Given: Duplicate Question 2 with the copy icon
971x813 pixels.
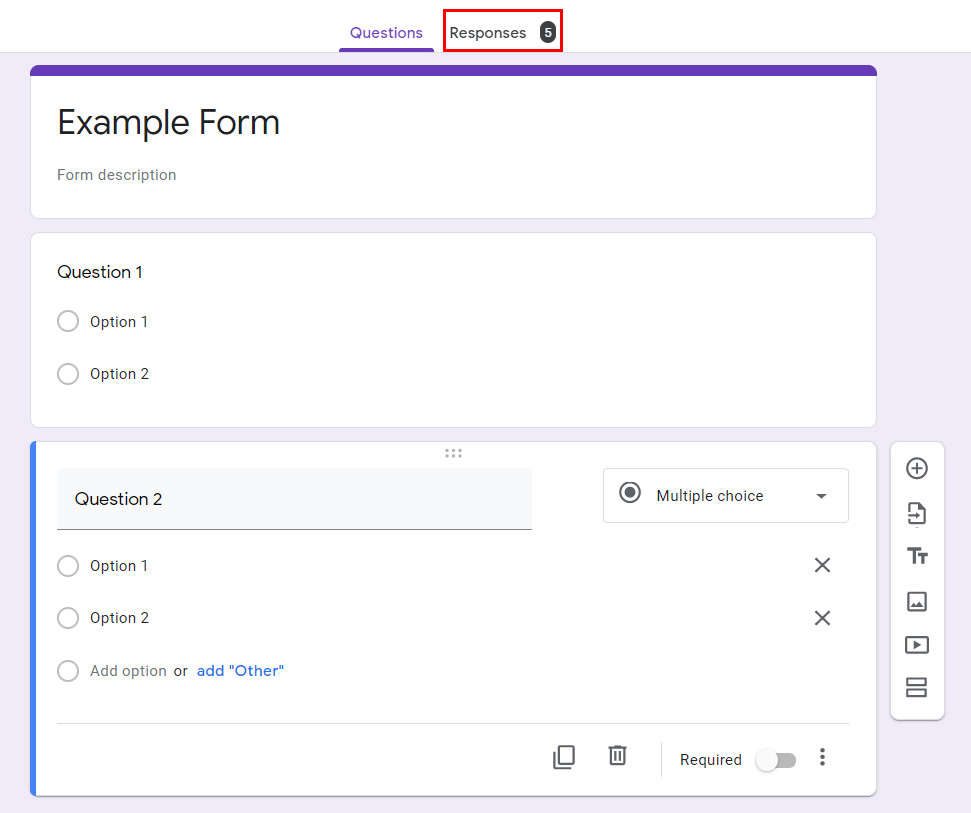Looking at the screenshot, I should click(564, 757).
